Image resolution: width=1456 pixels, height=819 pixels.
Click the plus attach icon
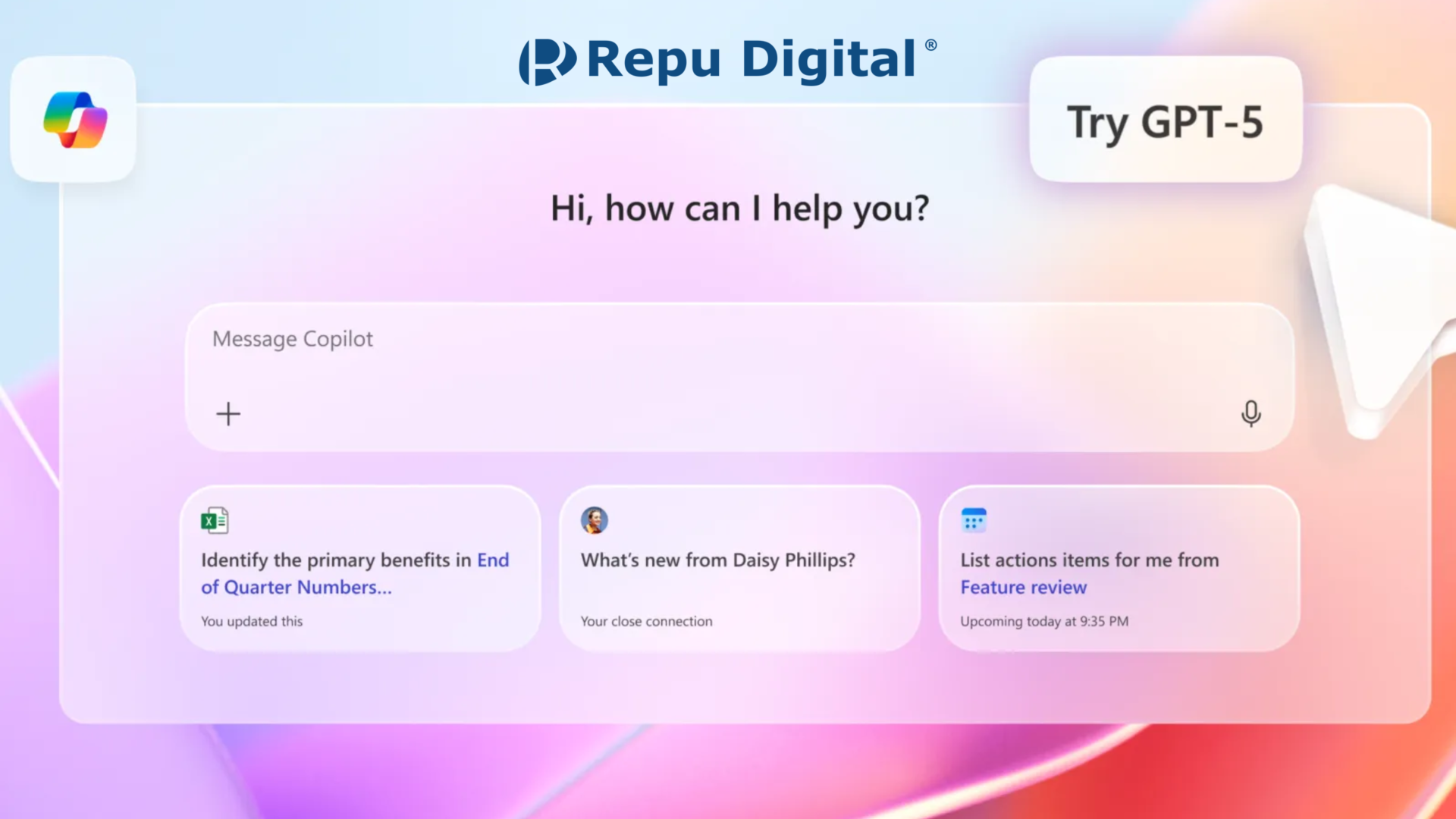[x=228, y=414]
